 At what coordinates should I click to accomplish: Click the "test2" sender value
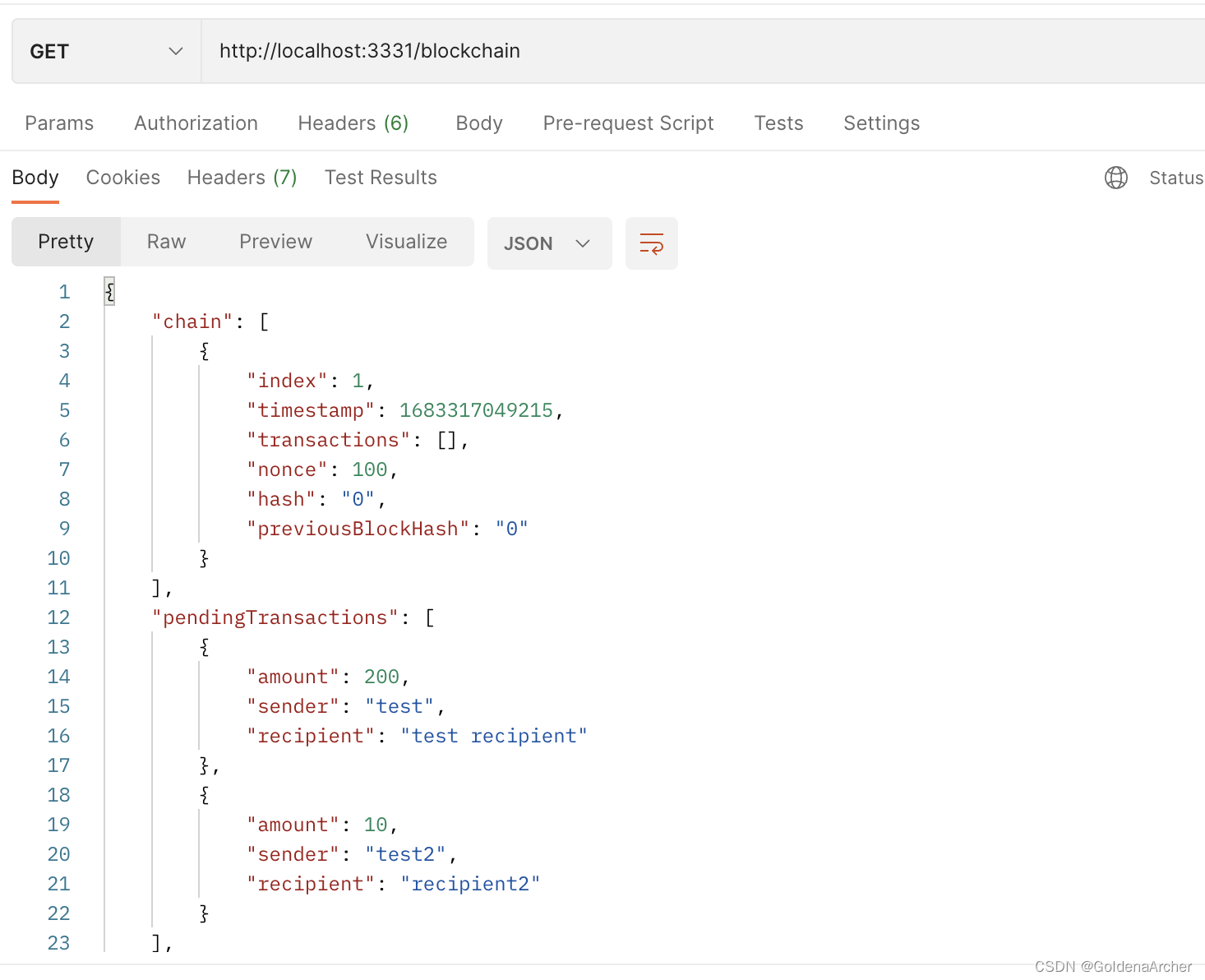point(405,854)
